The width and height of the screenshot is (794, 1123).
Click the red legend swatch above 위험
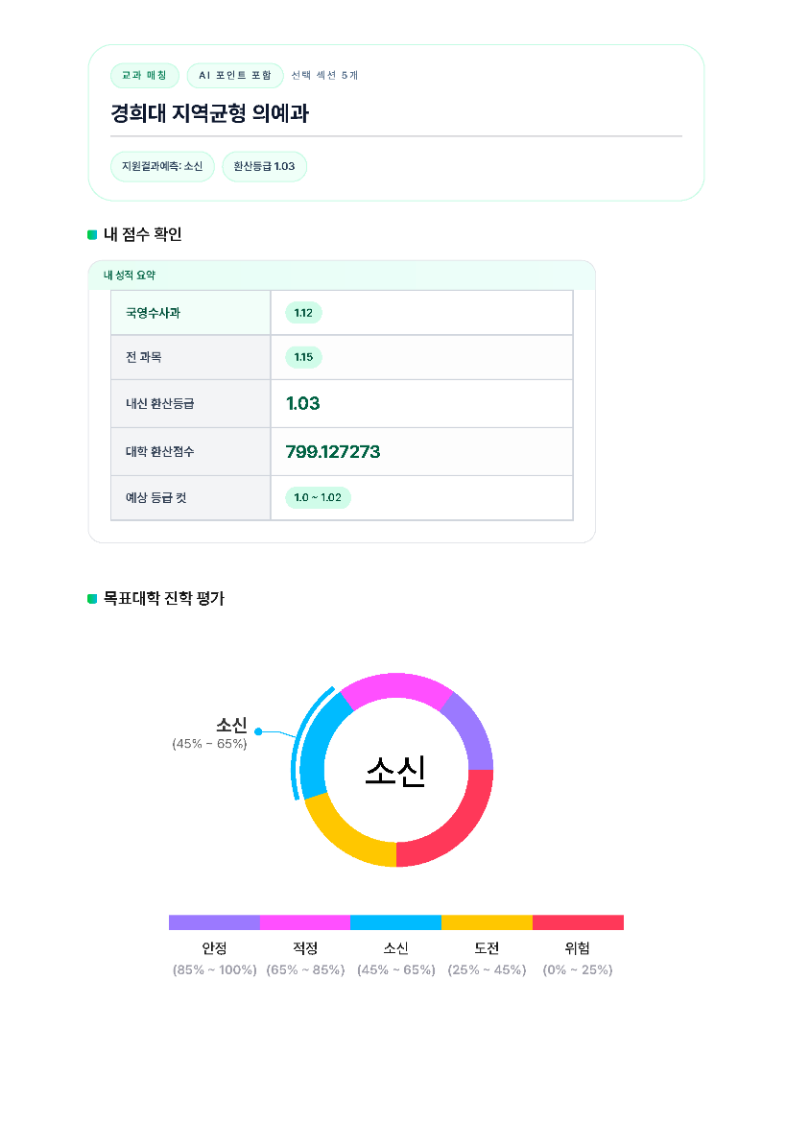(x=578, y=922)
